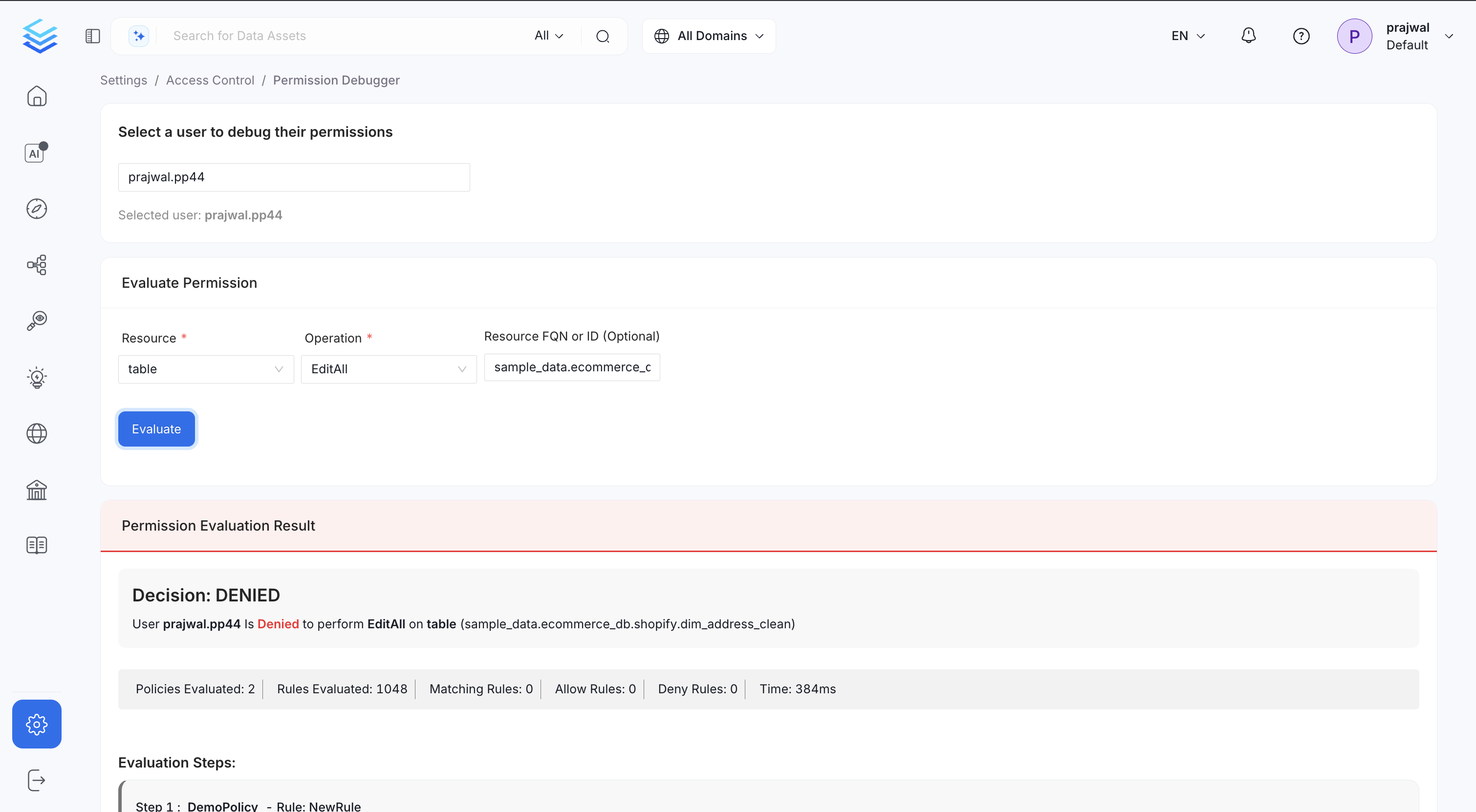This screenshot has height=812, width=1476.
Task: Sign out using the logout icon
Action: (37, 779)
